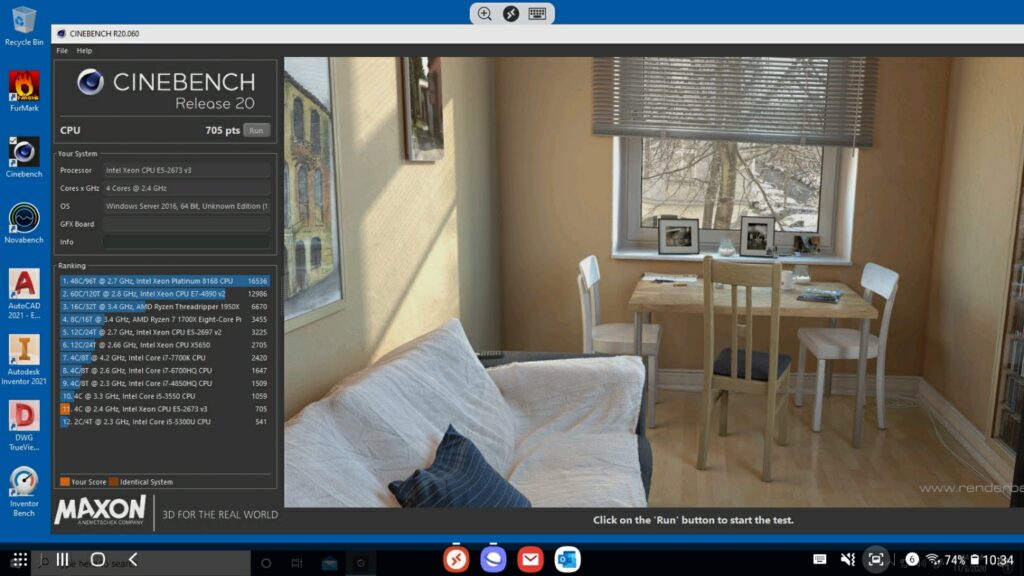1024x576 pixels.
Task: Launch the Inventor Bench desktop shortcut
Action: pyautogui.click(x=24, y=492)
